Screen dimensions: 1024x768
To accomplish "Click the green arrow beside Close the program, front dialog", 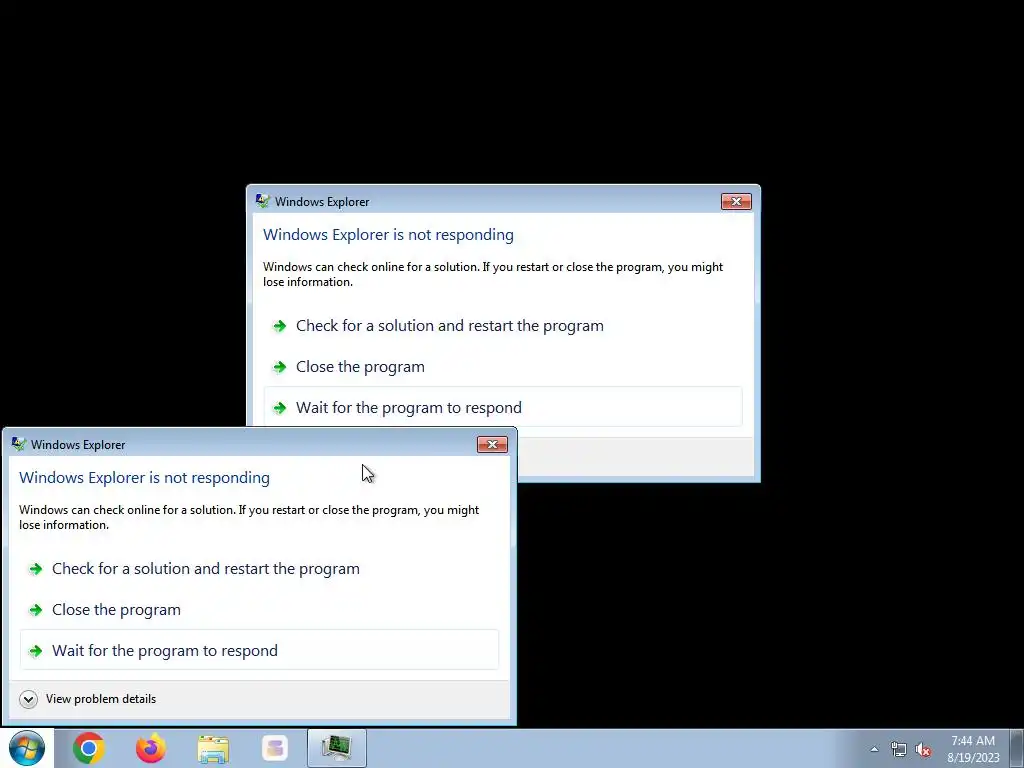I will coord(35,610).
